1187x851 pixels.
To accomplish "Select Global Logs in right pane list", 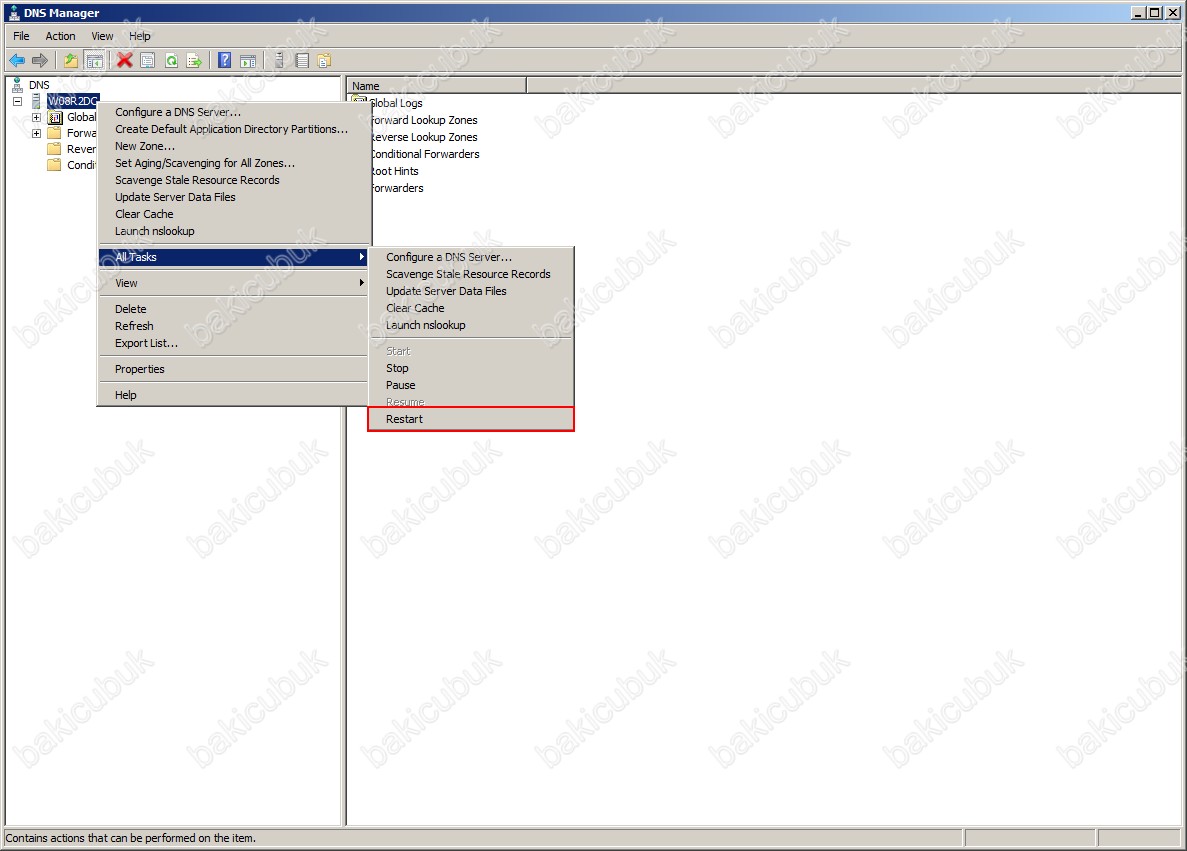I will (x=396, y=103).
